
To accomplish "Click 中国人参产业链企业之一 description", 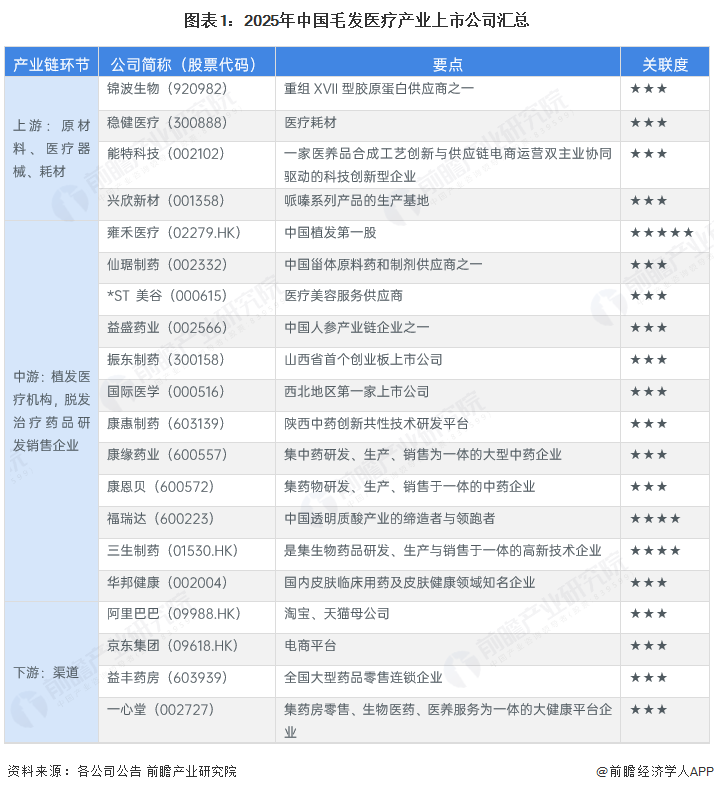I will [x=356, y=328].
